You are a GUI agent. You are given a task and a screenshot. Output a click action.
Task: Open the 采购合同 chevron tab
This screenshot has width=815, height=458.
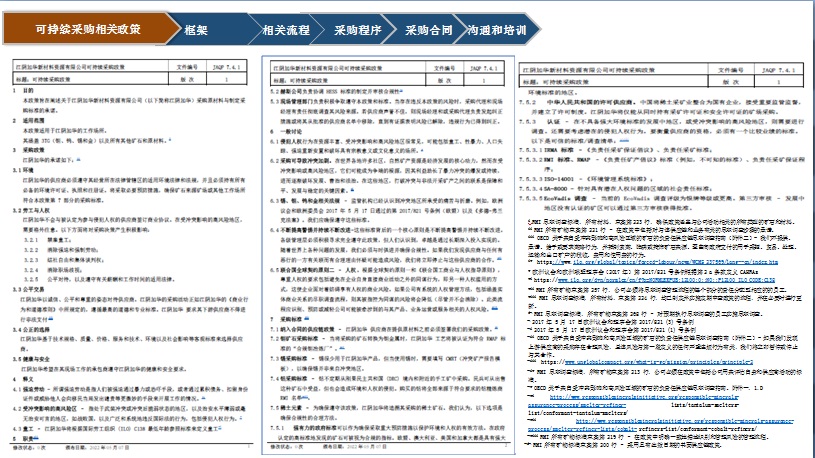(429, 30)
